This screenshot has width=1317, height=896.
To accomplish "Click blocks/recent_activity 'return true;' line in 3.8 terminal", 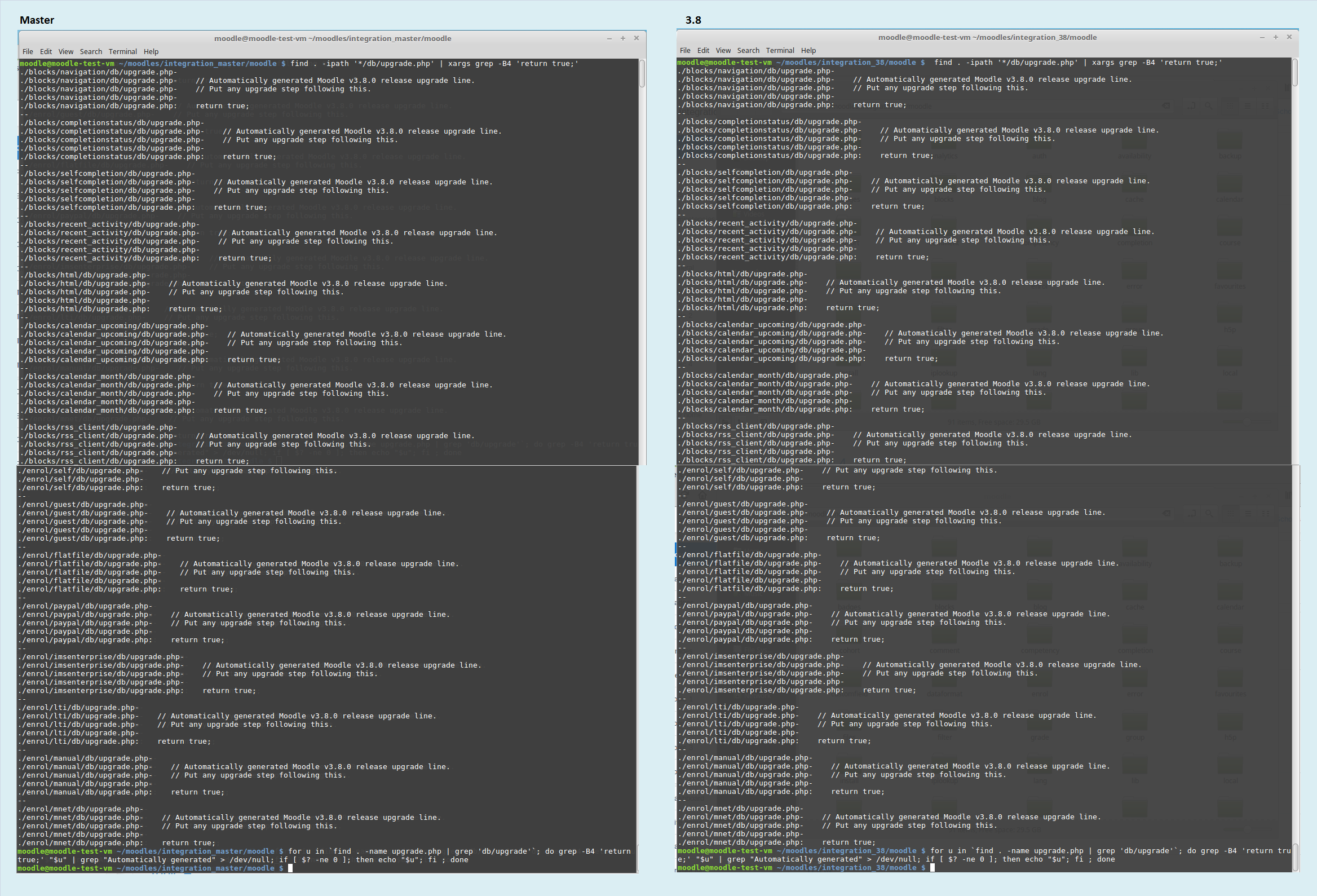I will pyautogui.click(x=803, y=257).
